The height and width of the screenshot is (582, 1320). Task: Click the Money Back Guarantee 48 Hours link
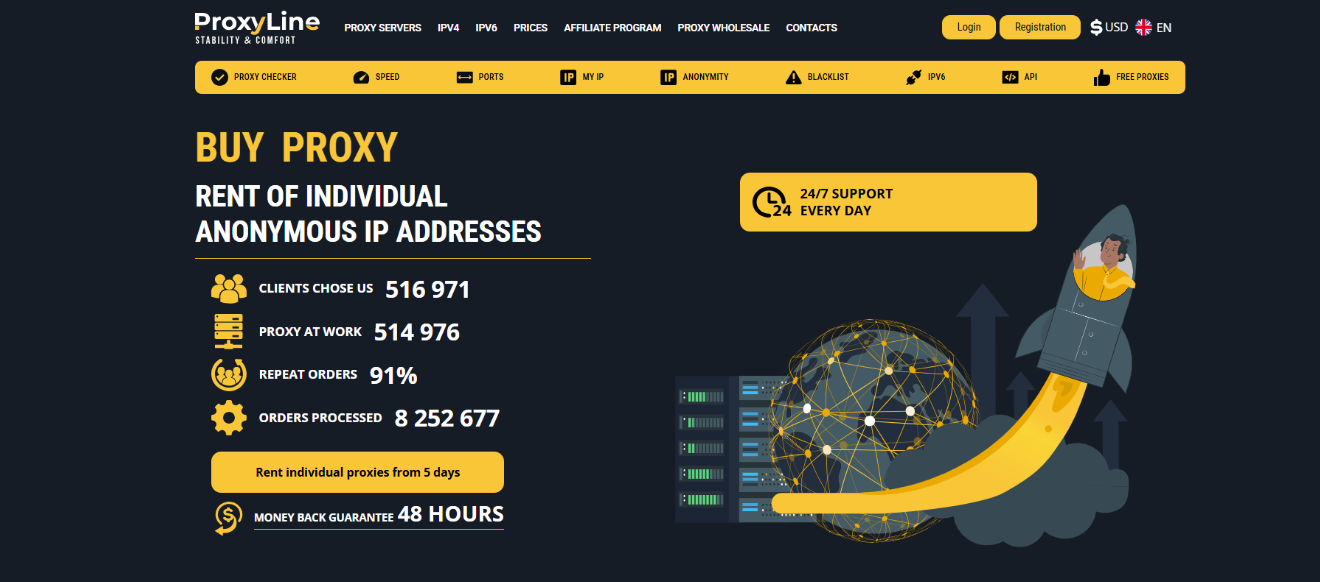[379, 515]
